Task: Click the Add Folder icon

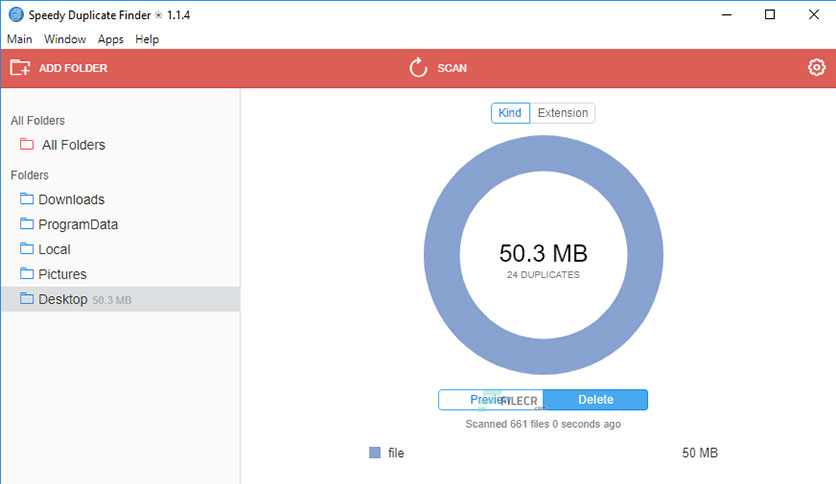Action: [x=20, y=68]
